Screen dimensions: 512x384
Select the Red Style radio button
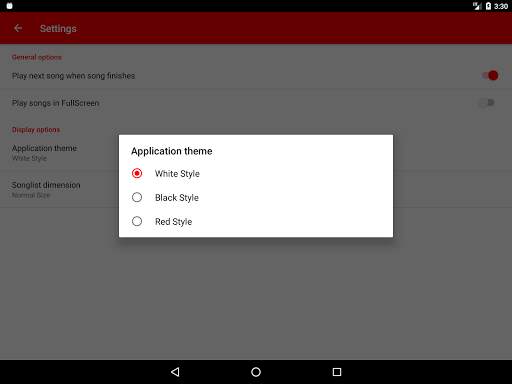pyautogui.click(x=137, y=221)
